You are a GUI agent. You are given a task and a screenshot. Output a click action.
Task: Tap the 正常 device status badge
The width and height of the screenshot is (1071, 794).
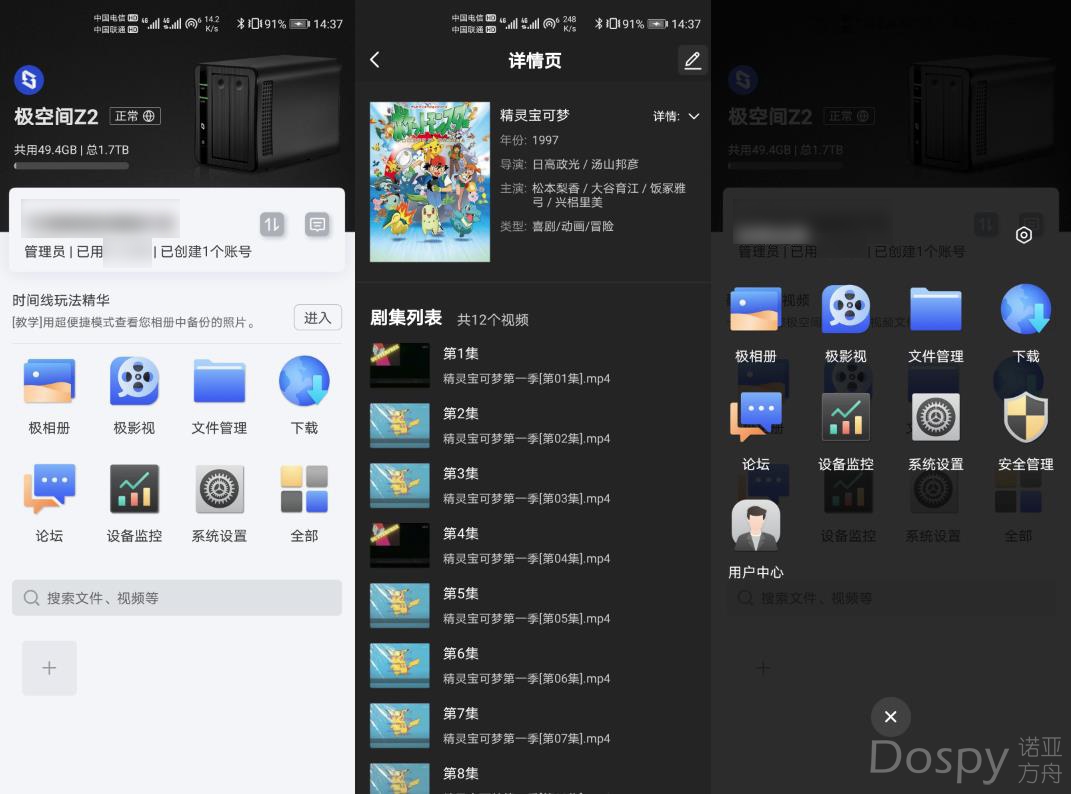[135, 116]
